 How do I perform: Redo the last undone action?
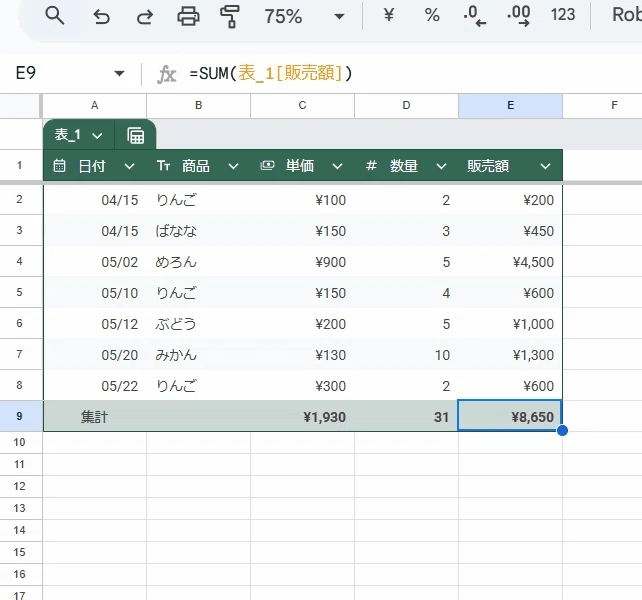point(145,16)
